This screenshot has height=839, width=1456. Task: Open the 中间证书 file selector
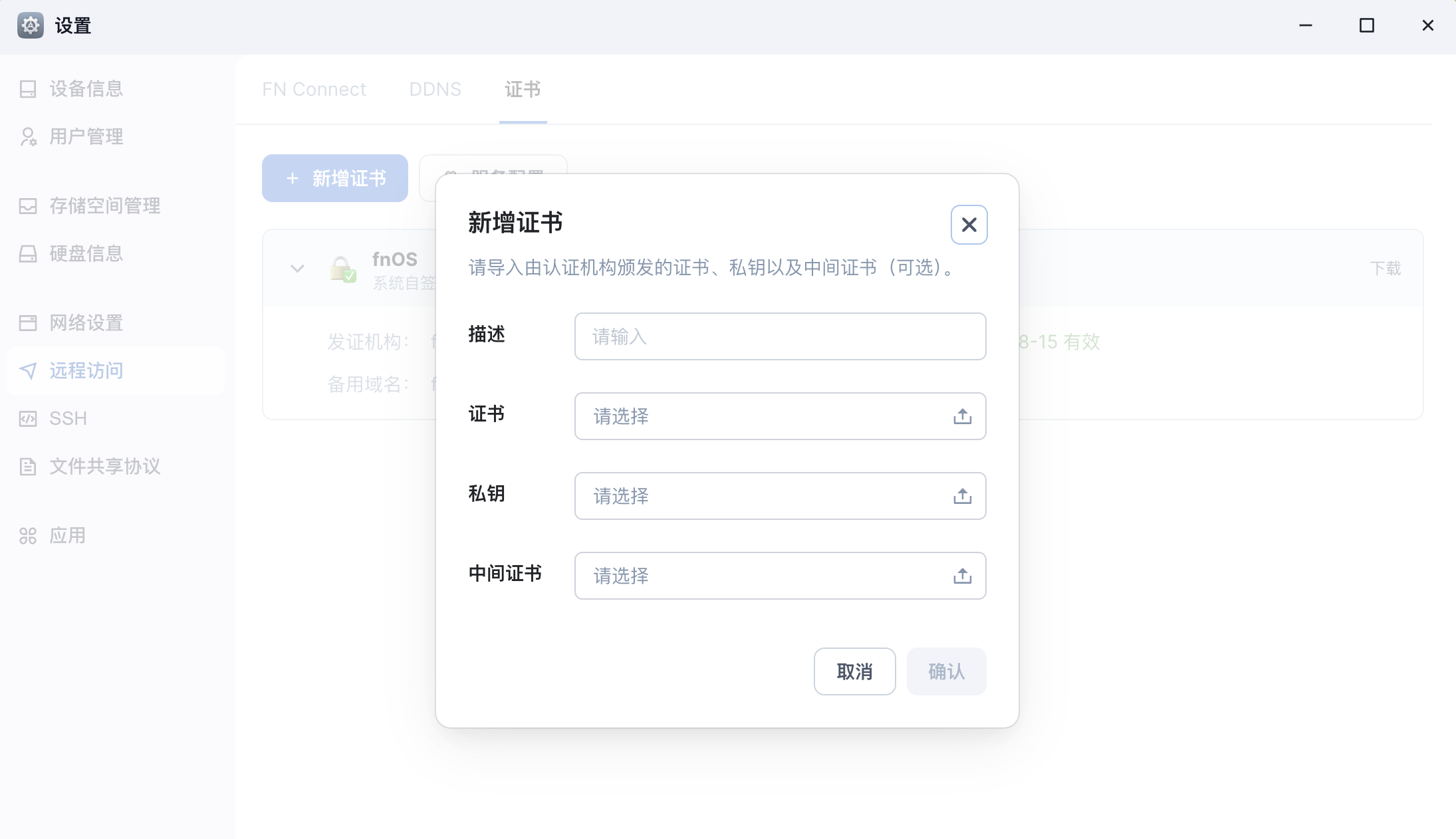point(765,576)
